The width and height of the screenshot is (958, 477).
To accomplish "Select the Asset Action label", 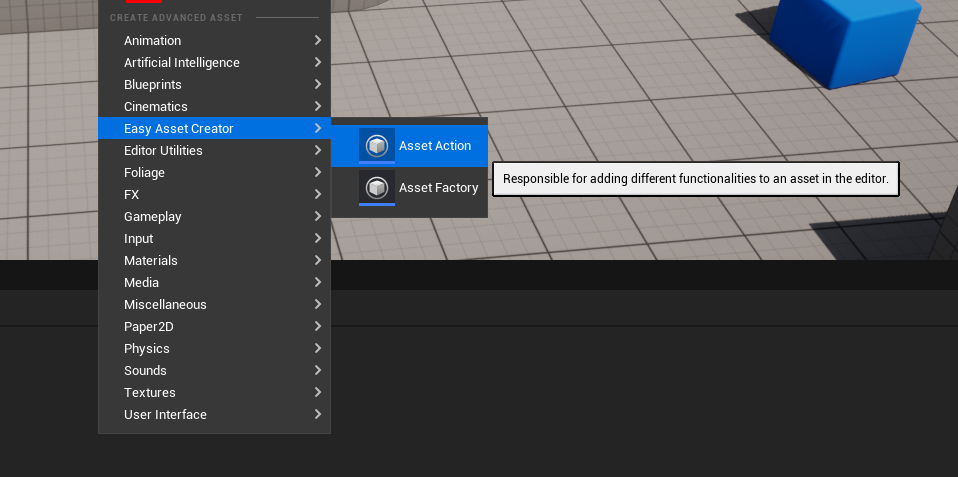I will (x=435, y=146).
